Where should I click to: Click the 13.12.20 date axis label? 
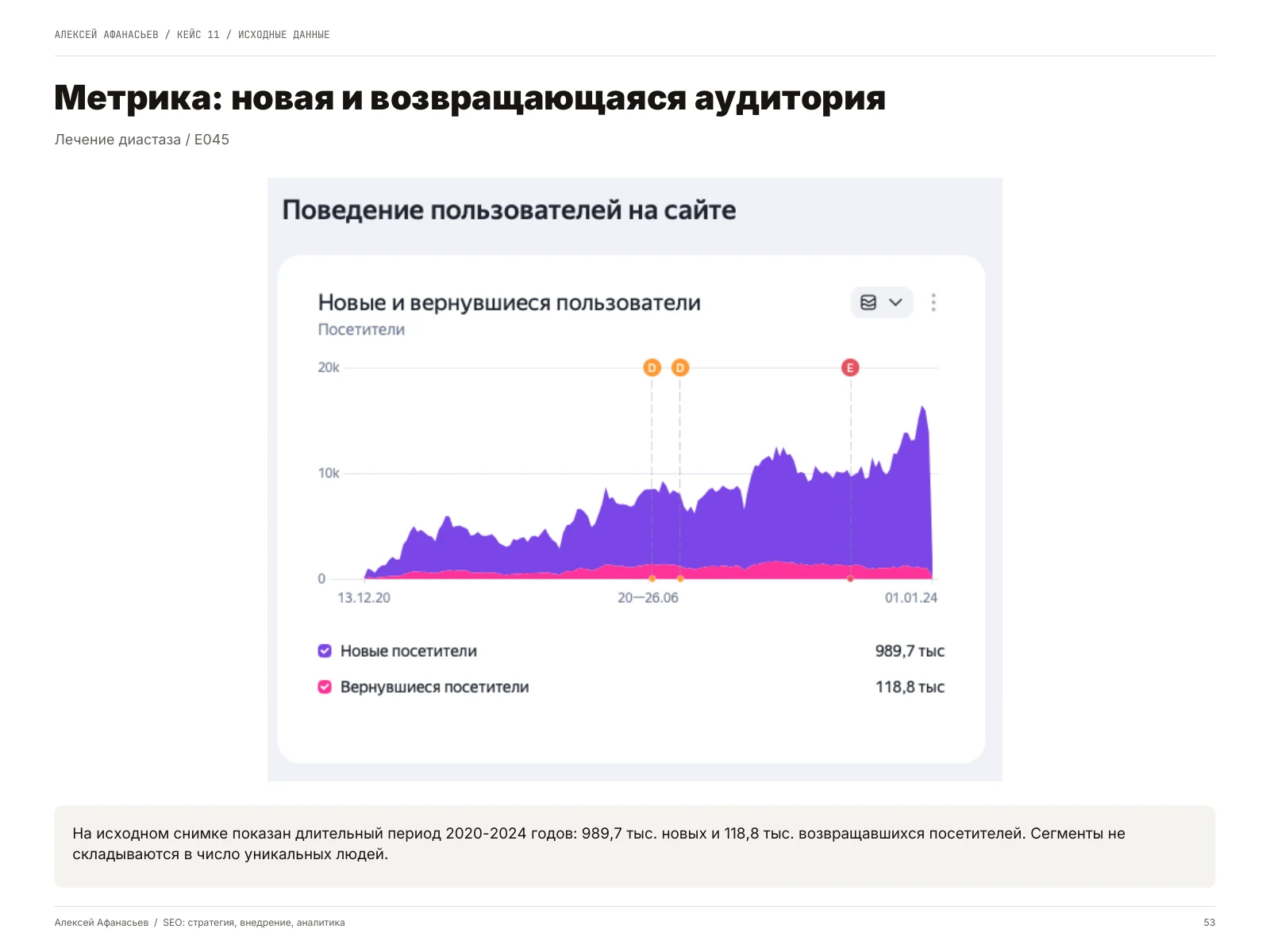coord(364,597)
